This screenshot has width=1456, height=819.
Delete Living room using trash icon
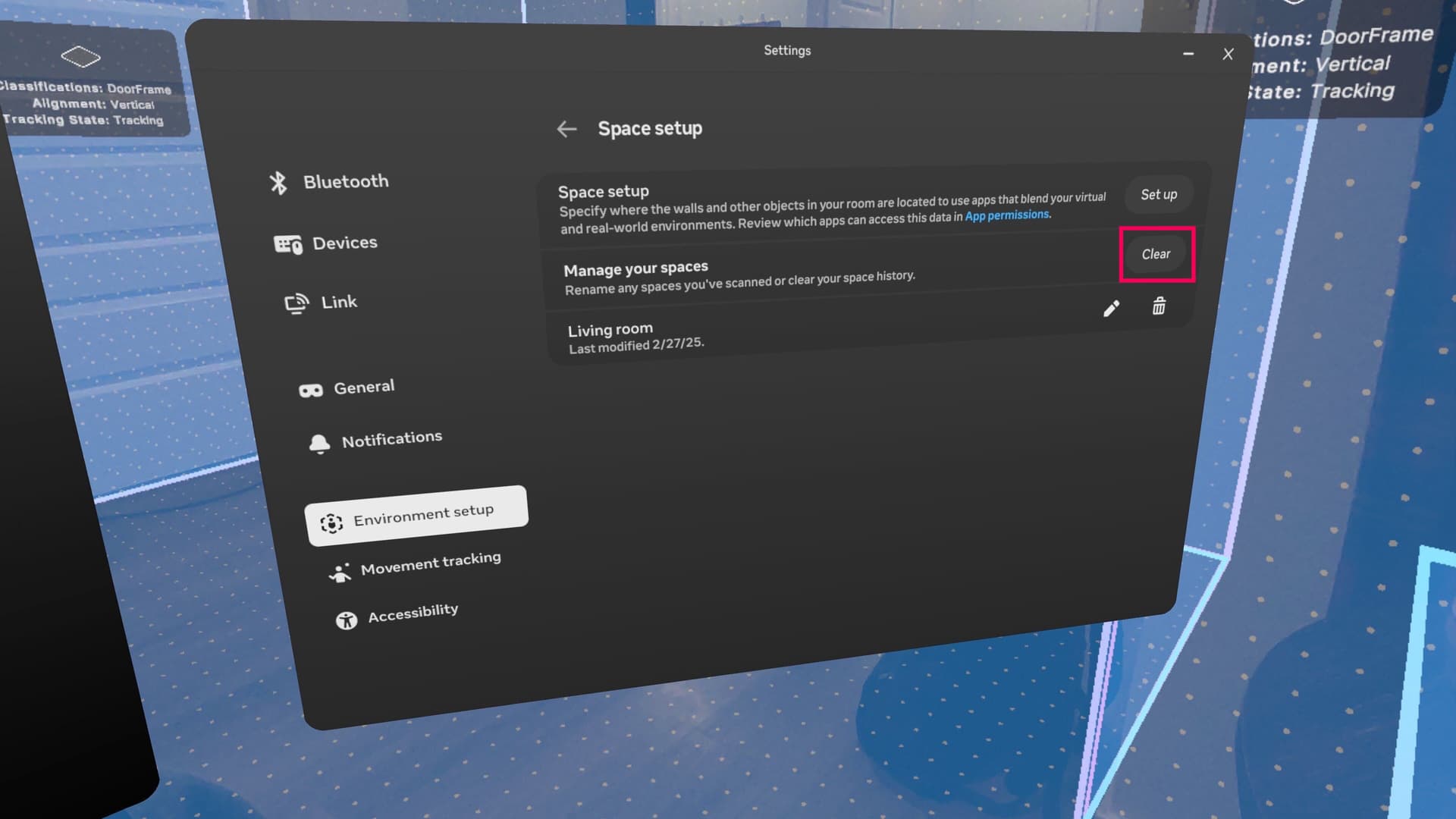(x=1159, y=306)
